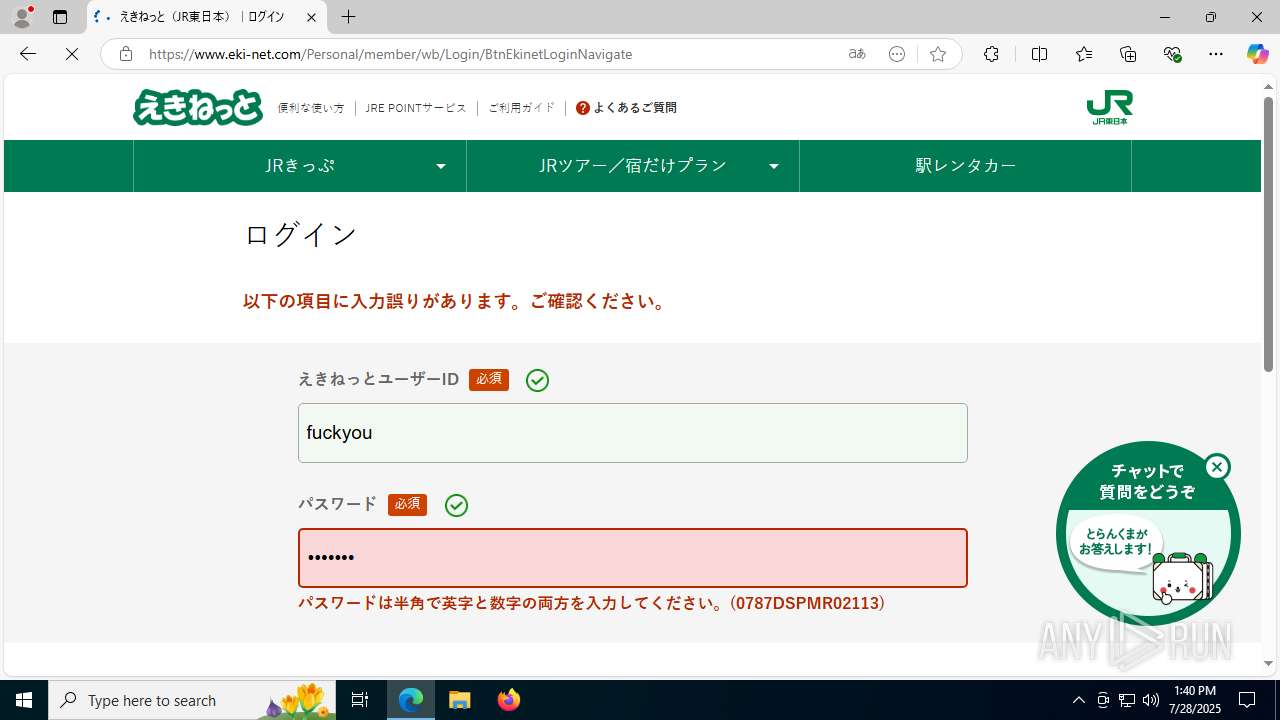The image size is (1280, 720).
Task: Click the えきねっと logo
Action: click(x=198, y=107)
